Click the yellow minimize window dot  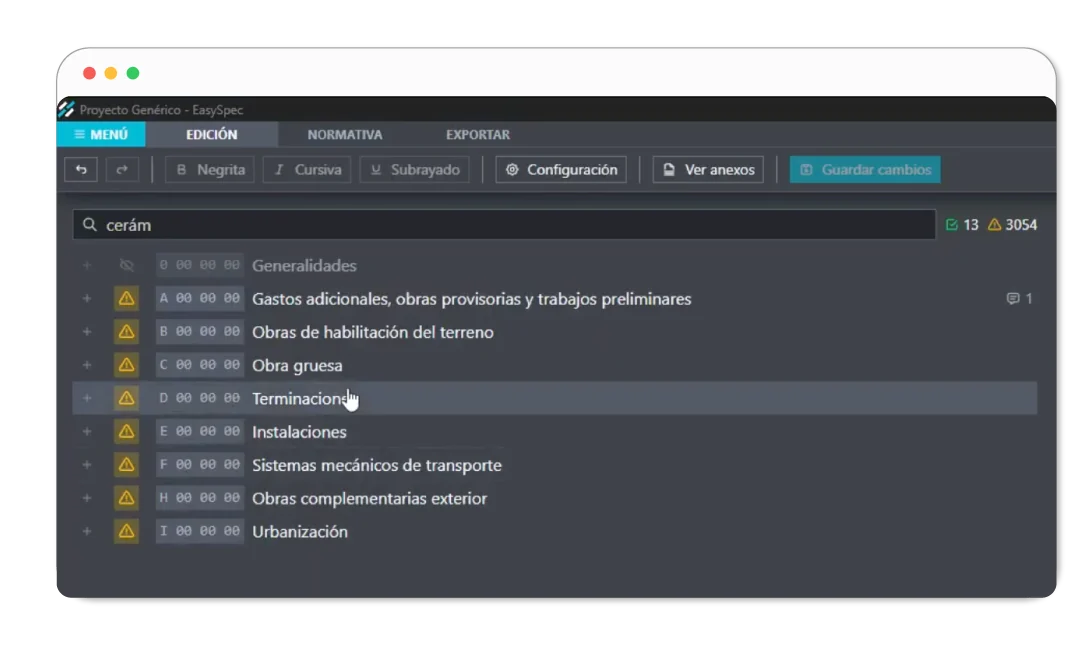pyautogui.click(x=111, y=73)
